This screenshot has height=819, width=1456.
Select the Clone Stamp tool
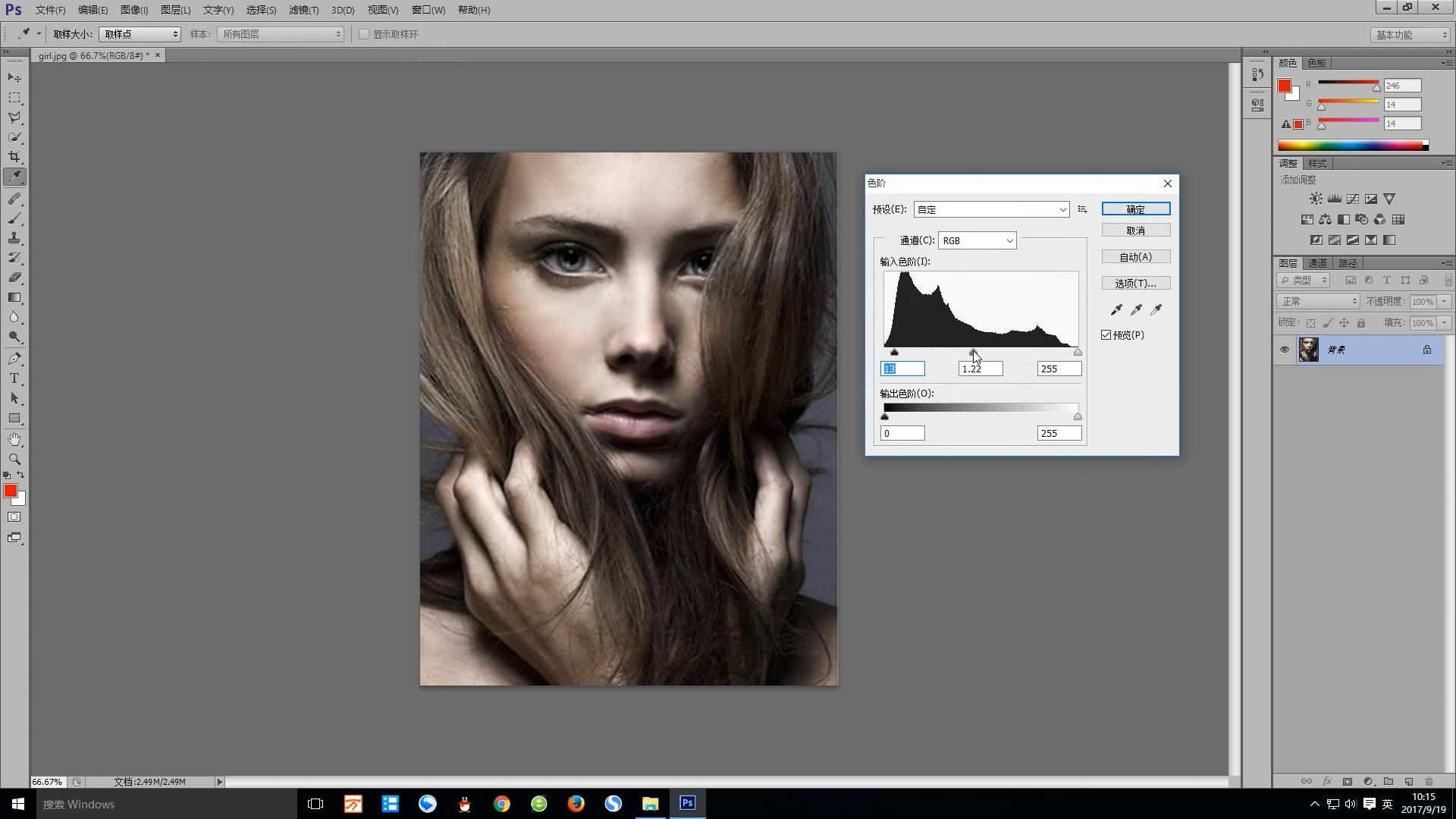14,238
